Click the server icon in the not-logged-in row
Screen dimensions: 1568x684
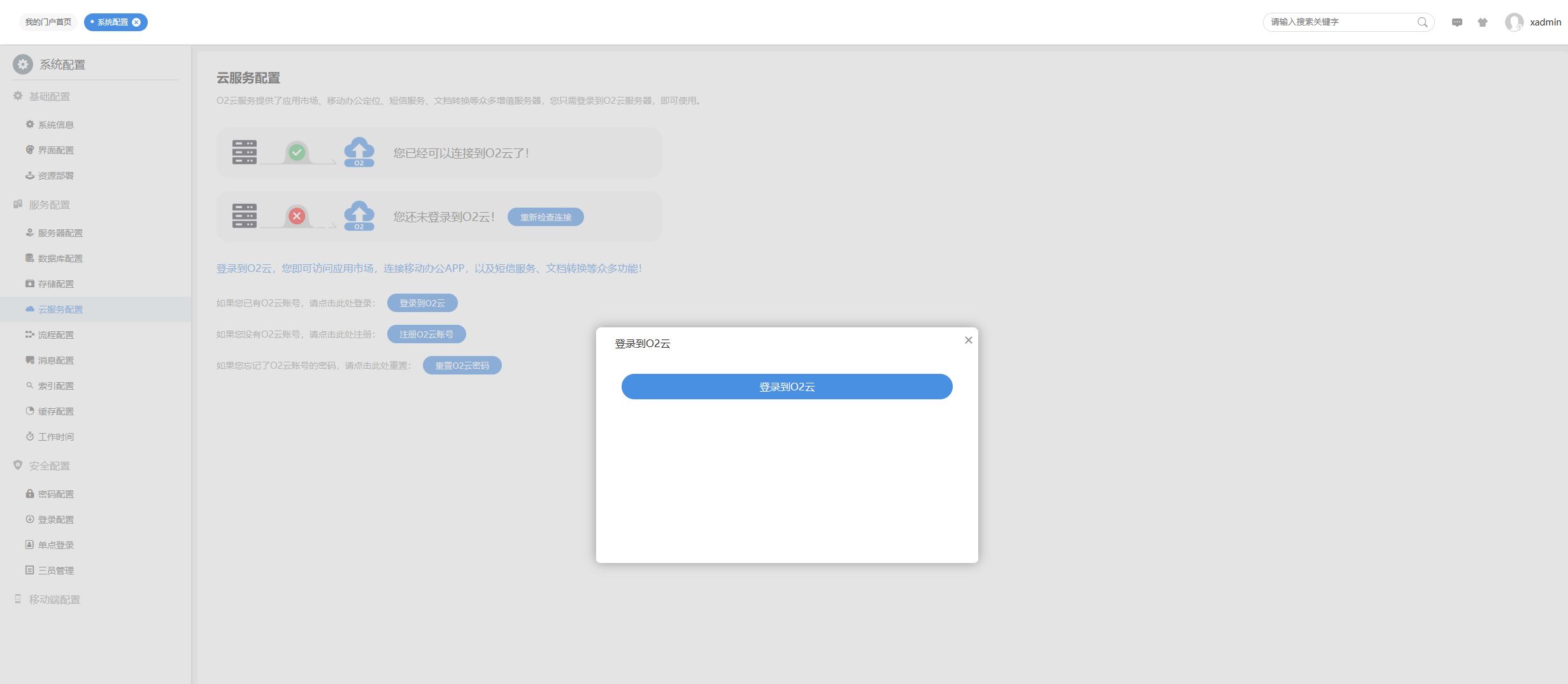coord(245,216)
